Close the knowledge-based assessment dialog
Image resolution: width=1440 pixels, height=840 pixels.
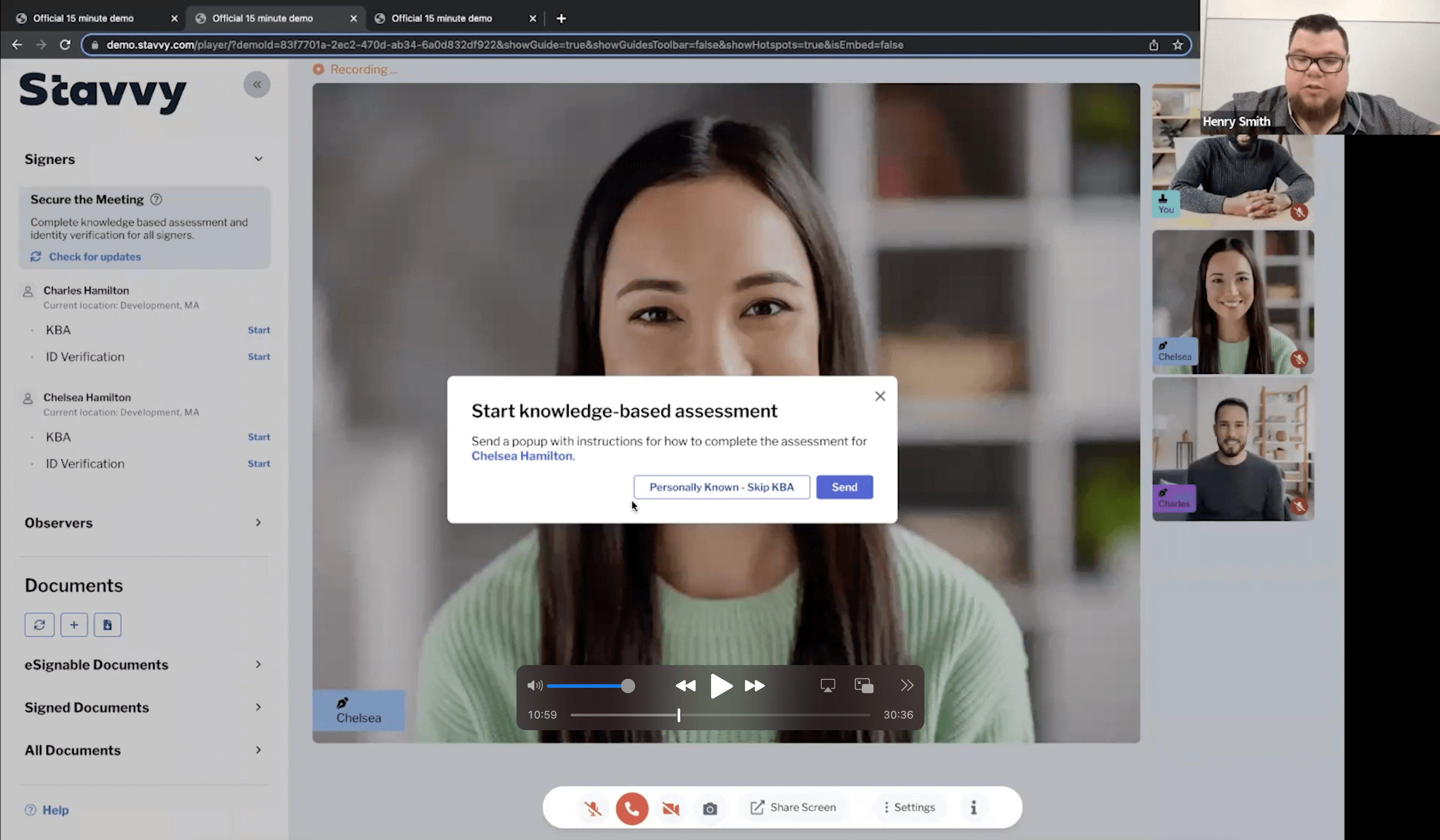pyautogui.click(x=880, y=396)
